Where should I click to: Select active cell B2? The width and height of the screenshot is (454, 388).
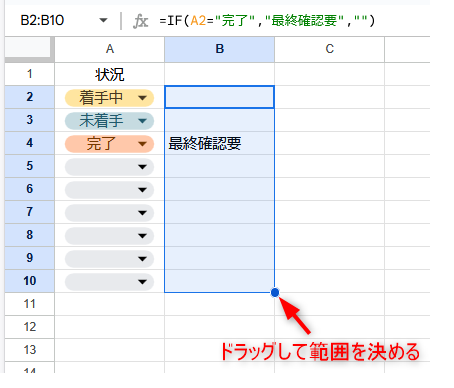coord(219,97)
